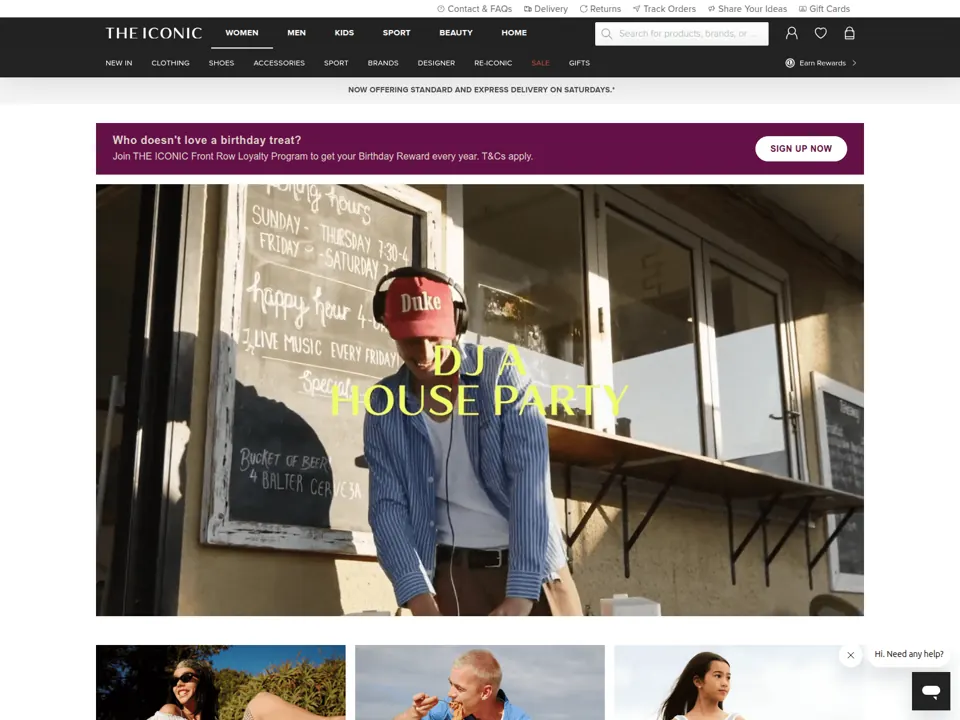Open the Share Your Ideas link
Screen dimensions: 960x720
(x=747, y=9)
